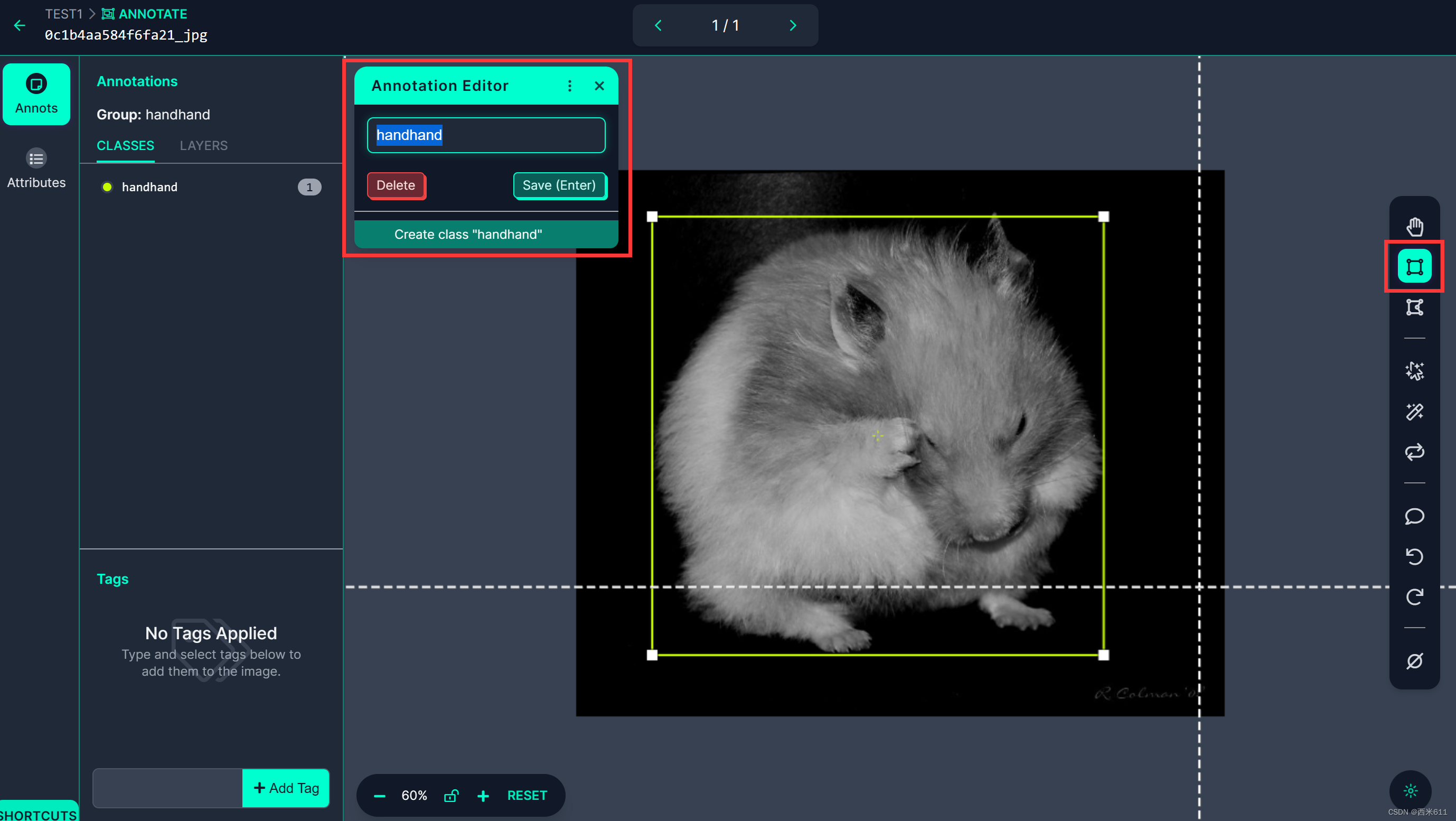
Task: Mark image as null
Action: pyautogui.click(x=1414, y=660)
